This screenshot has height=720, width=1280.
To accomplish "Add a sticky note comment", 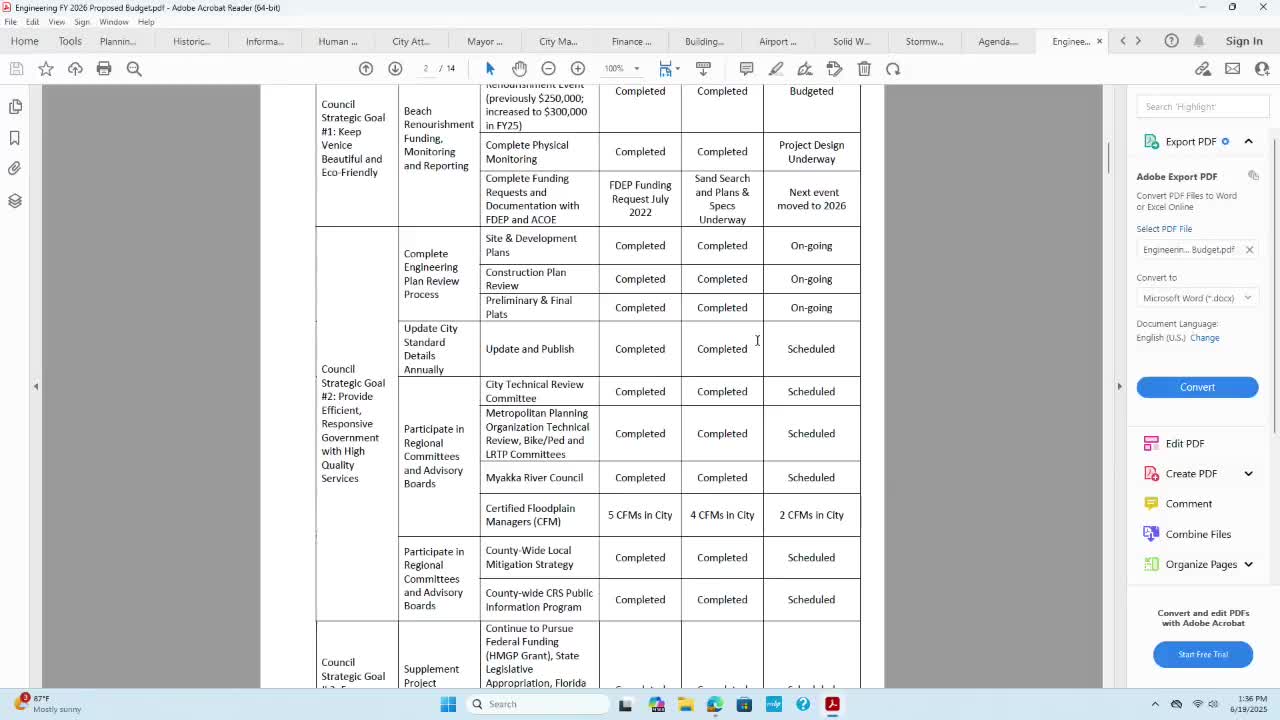I will tap(746, 68).
